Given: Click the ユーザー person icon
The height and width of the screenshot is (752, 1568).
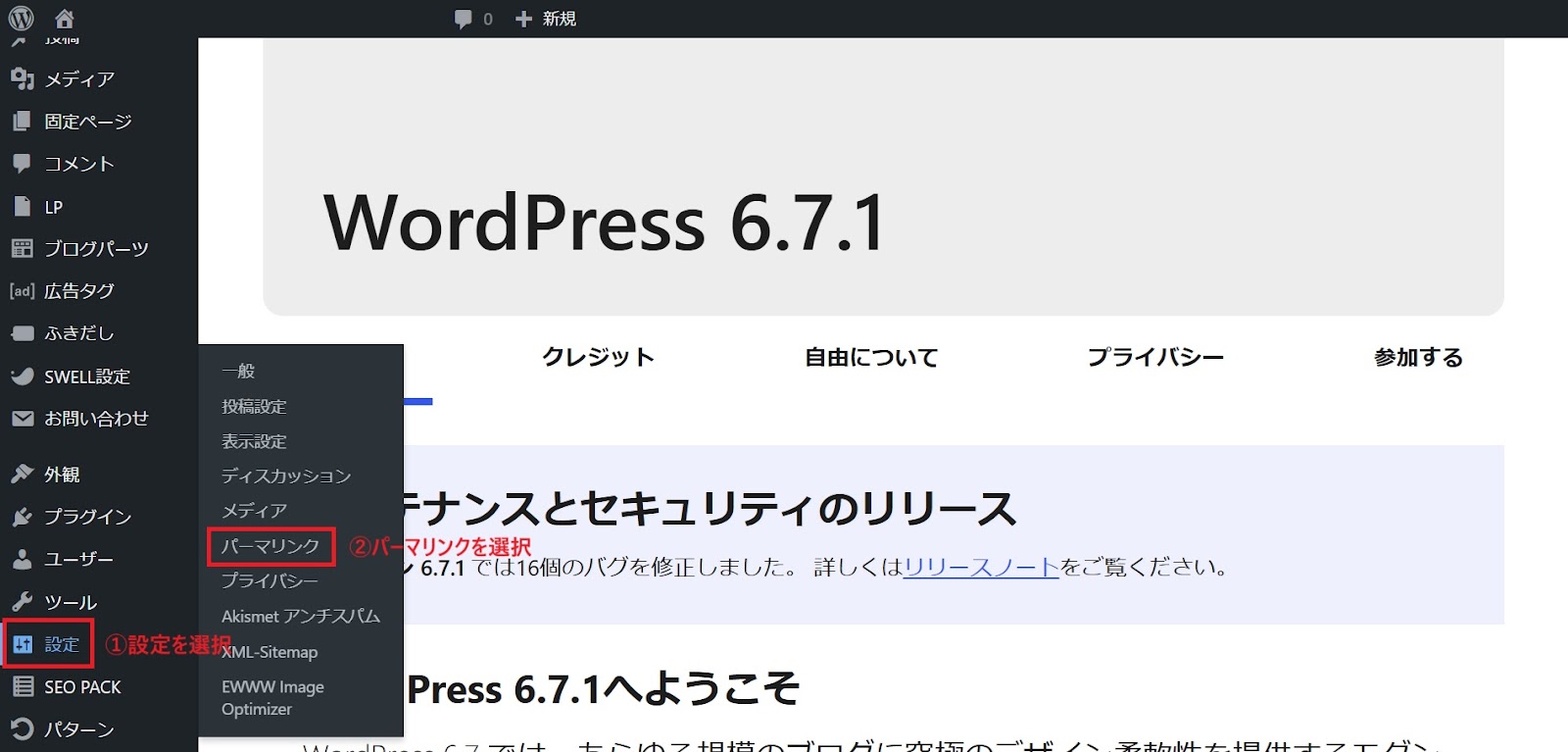Looking at the screenshot, I should pos(22,559).
